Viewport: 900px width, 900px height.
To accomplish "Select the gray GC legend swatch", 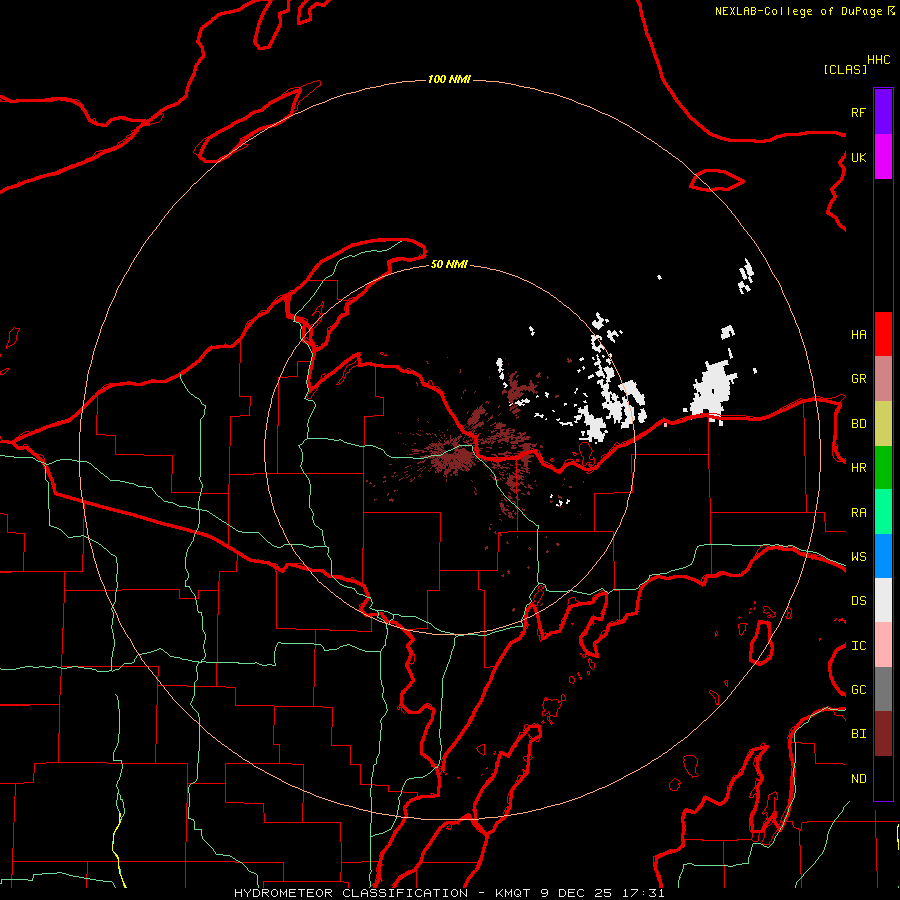I will coord(883,689).
